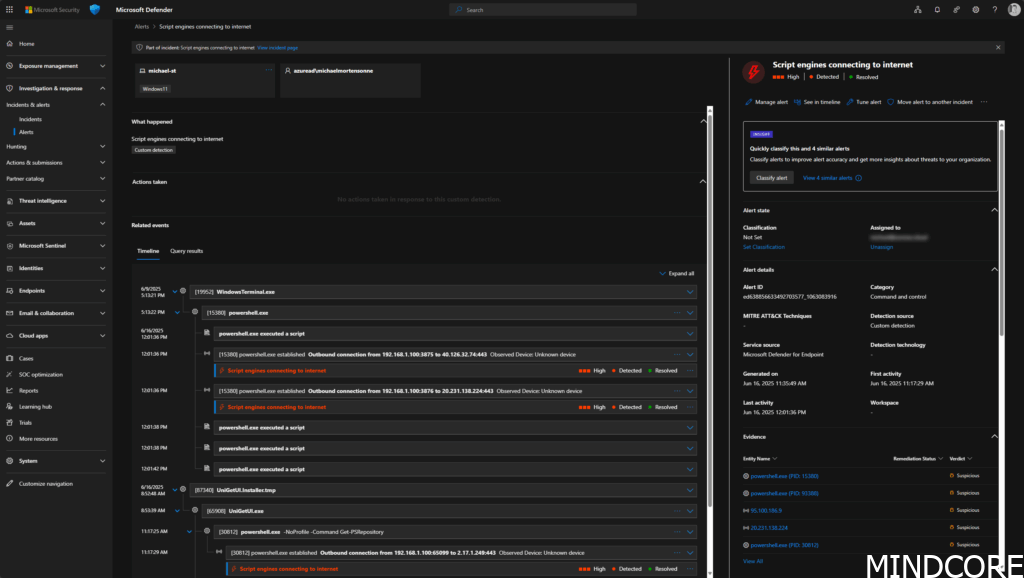Click the red lightning alert icon
Screen dimensions: 1024x578
coord(753,71)
